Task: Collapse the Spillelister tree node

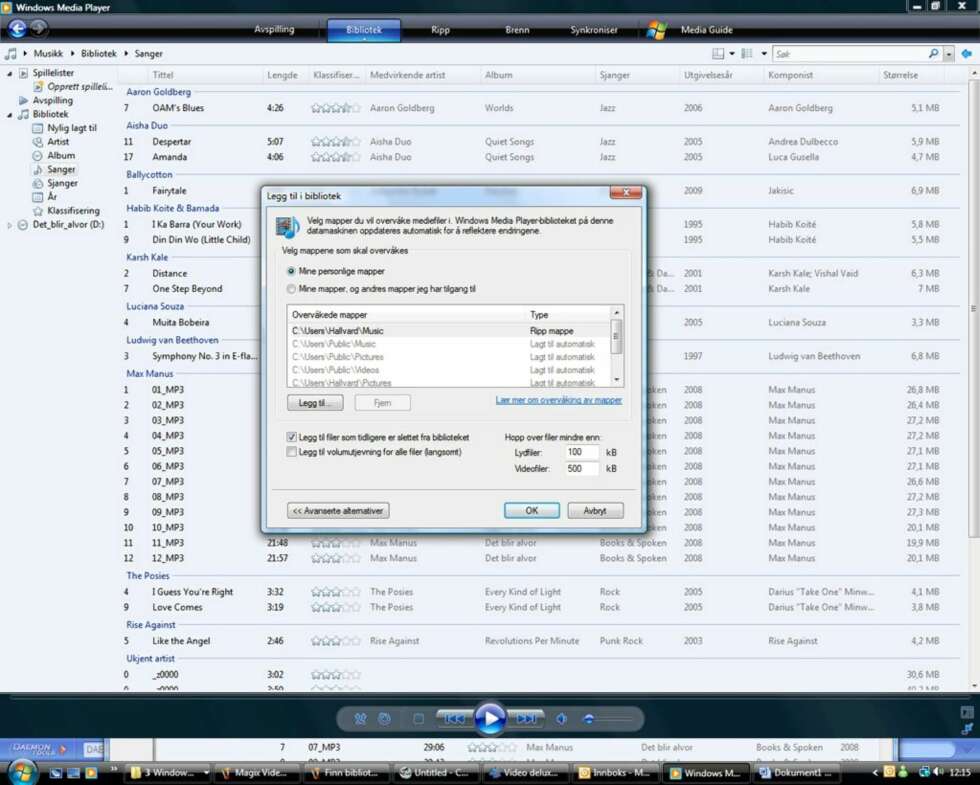Action: [x=9, y=74]
